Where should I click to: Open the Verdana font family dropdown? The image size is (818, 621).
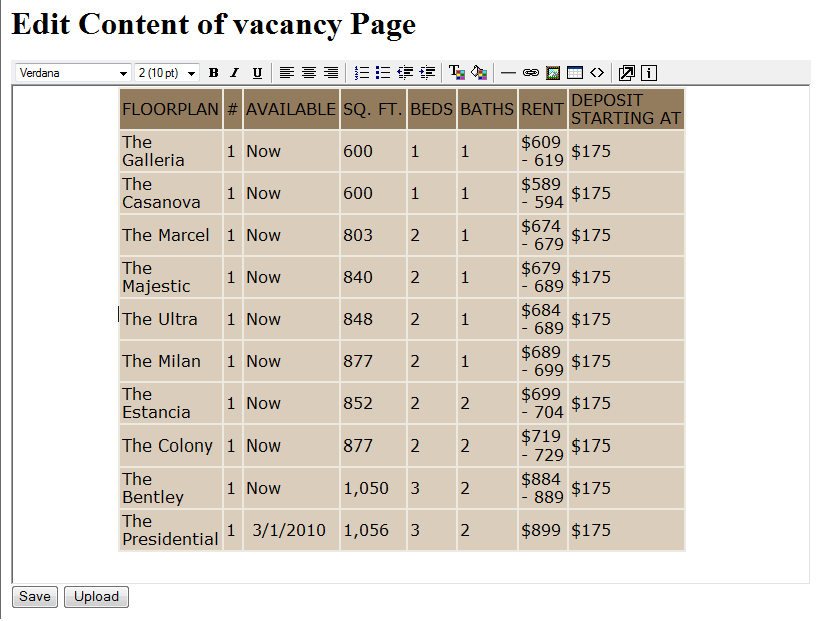click(x=73, y=73)
